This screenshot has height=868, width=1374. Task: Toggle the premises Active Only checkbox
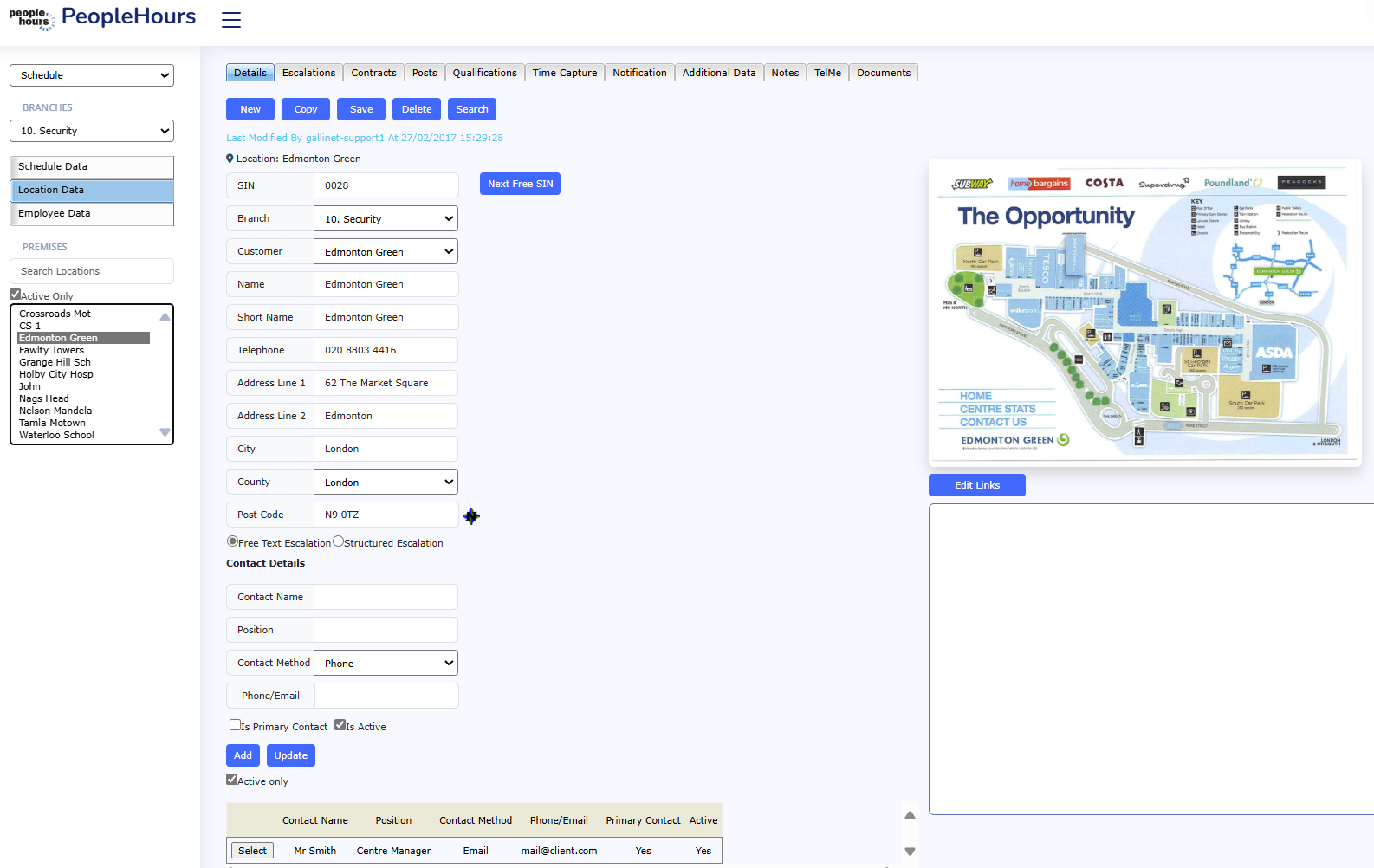(x=16, y=295)
